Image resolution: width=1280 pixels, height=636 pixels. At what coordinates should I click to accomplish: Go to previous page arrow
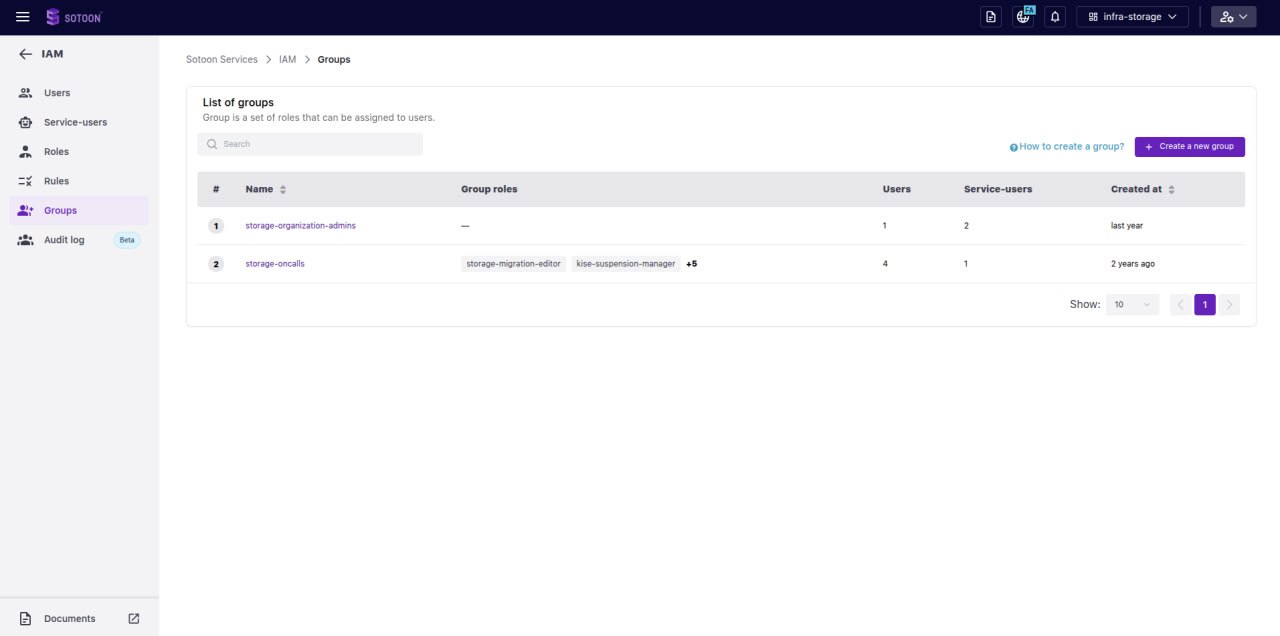[x=1180, y=304]
